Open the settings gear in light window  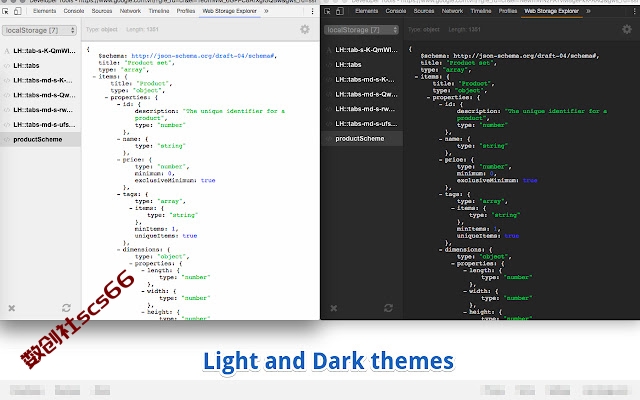(x=305, y=29)
